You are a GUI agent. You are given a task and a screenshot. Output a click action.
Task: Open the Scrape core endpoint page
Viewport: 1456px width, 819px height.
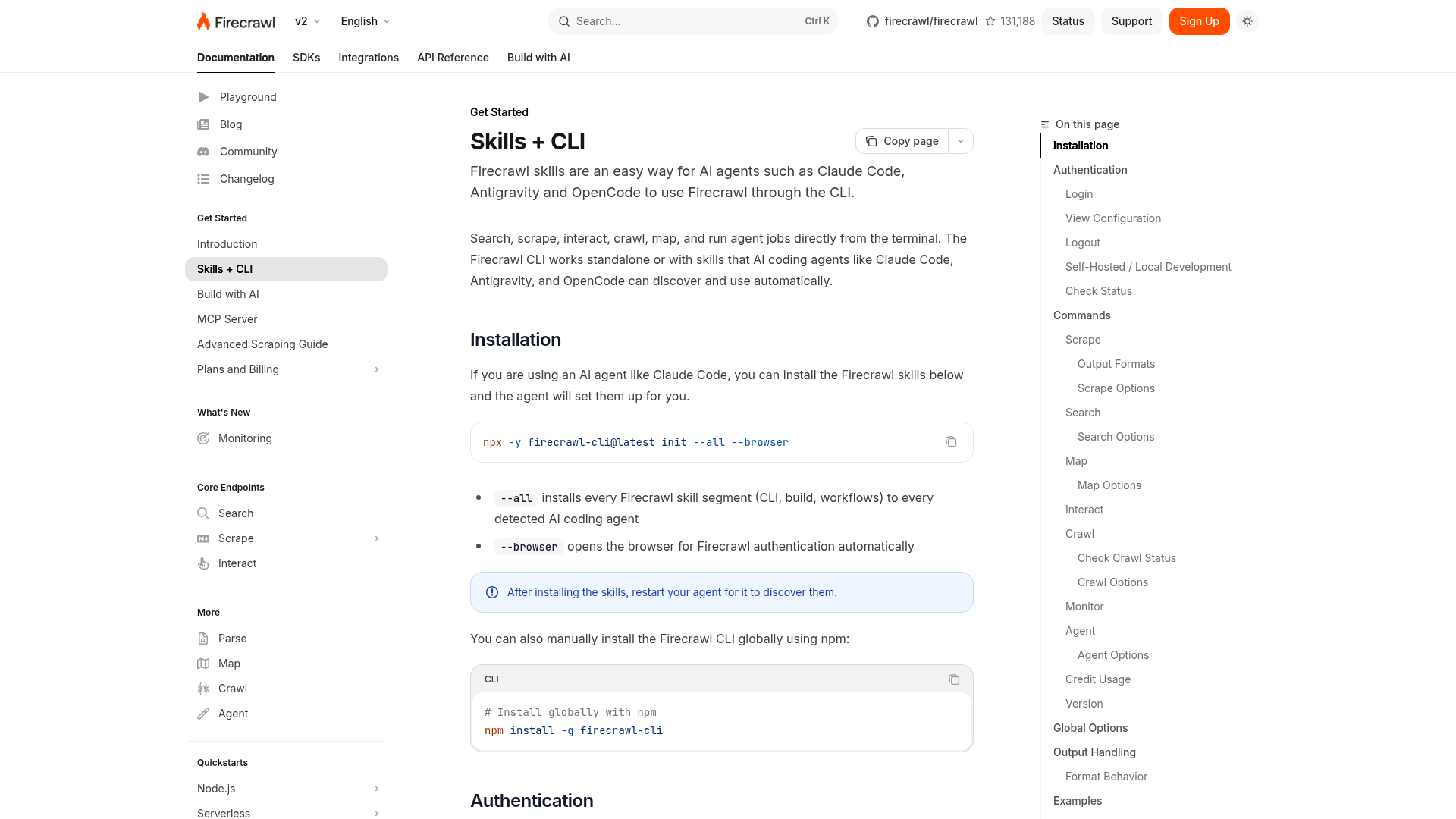(236, 538)
